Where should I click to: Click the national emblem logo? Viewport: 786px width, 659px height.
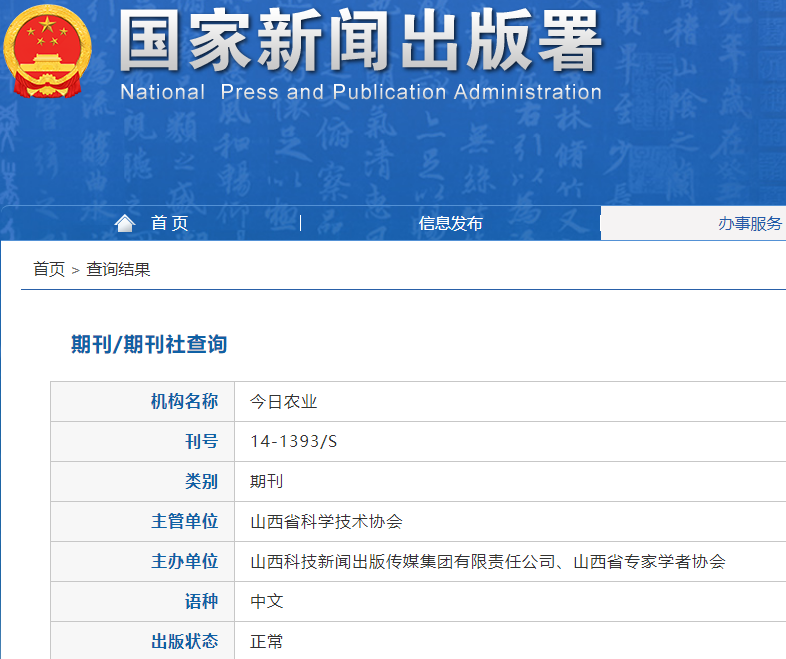tap(47, 51)
